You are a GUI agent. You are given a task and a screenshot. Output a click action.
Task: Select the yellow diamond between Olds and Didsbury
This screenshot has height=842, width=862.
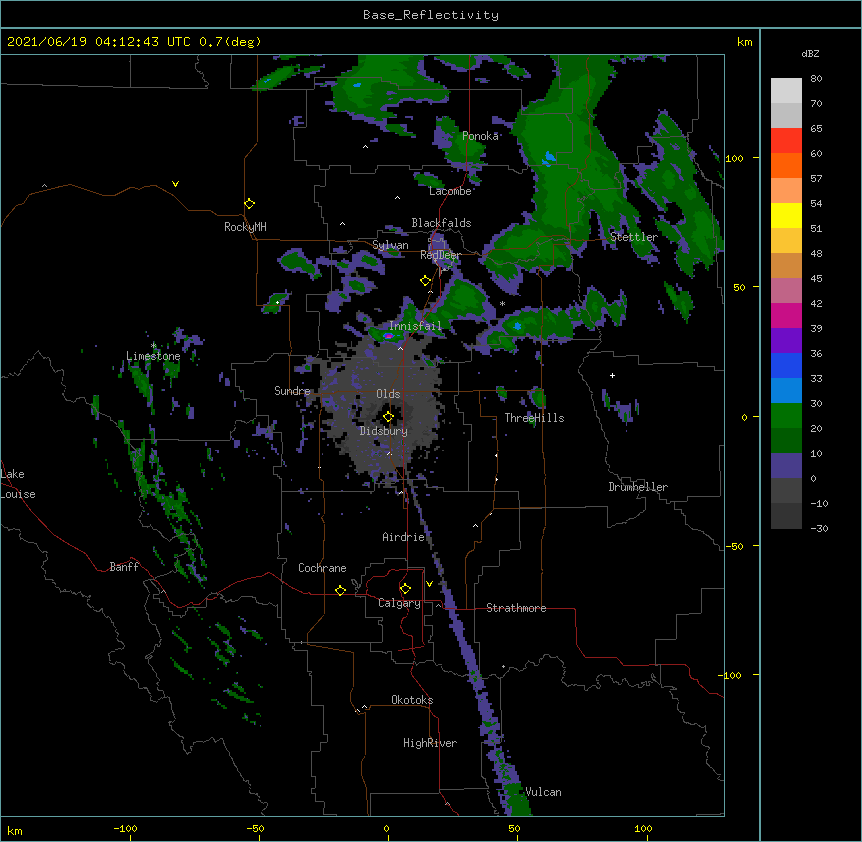(x=389, y=417)
